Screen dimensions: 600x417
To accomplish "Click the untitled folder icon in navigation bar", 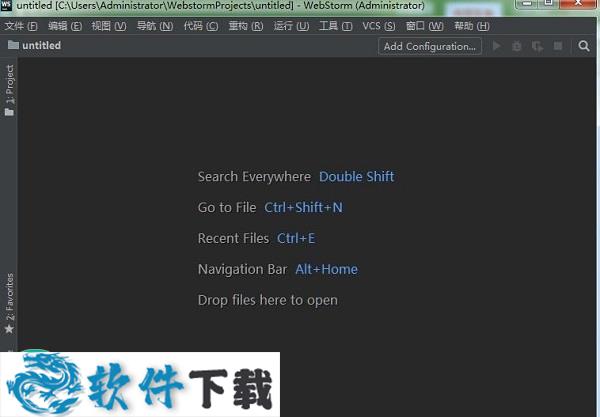I will (13, 45).
